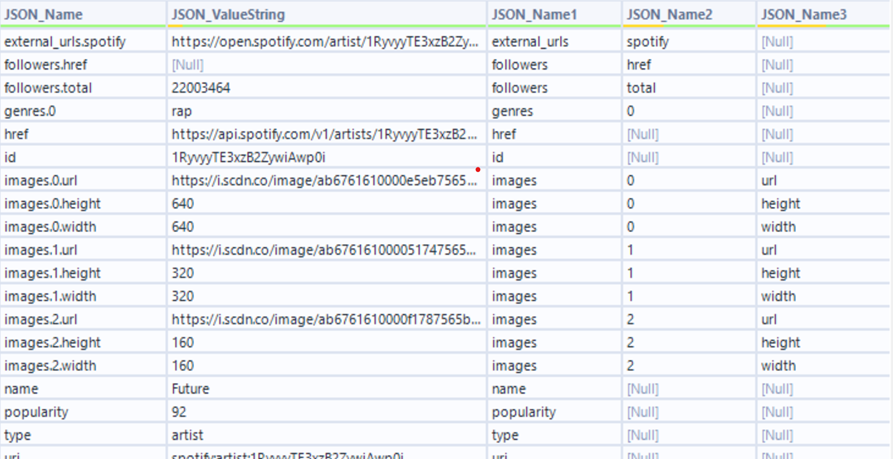The image size is (893, 459).
Task: Click the rap value cell
Action: (x=327, y=111)
